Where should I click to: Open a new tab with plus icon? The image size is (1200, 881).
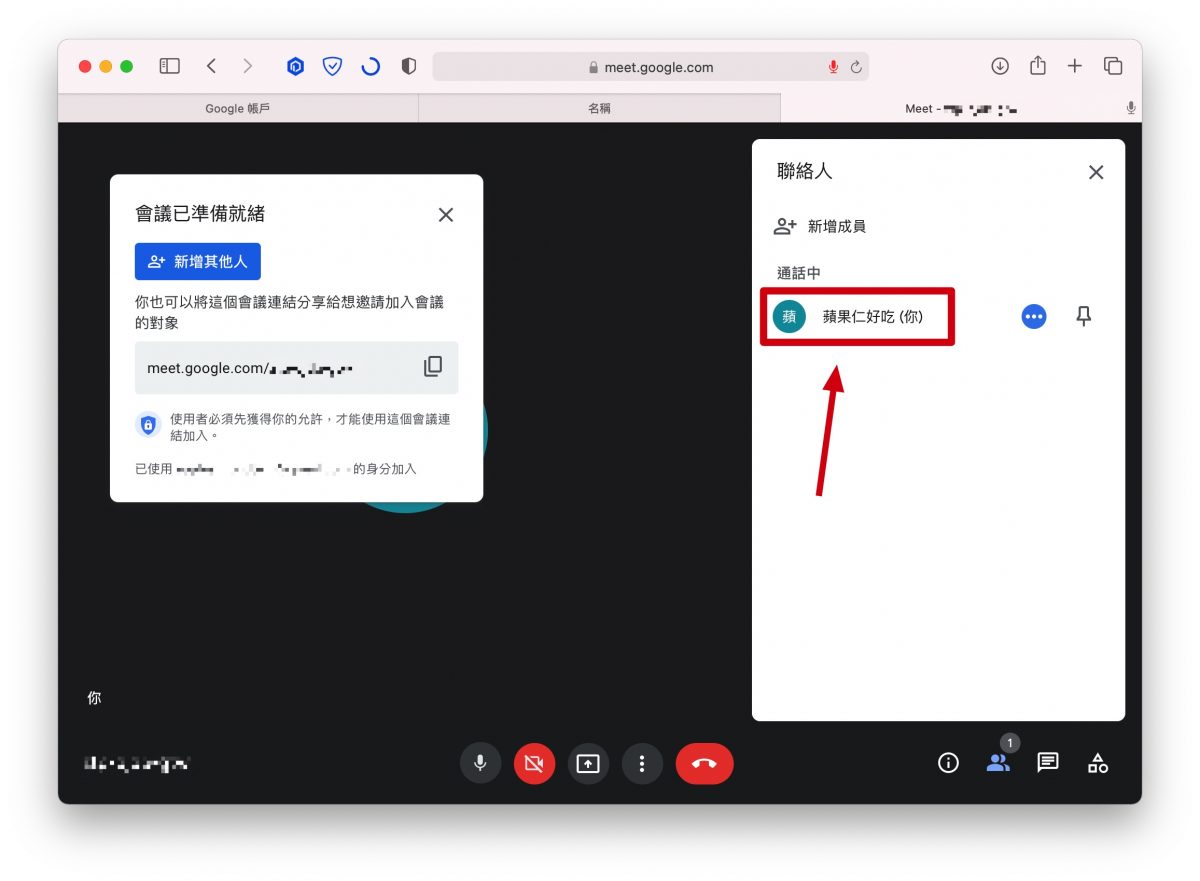[x=1075, y=66]
